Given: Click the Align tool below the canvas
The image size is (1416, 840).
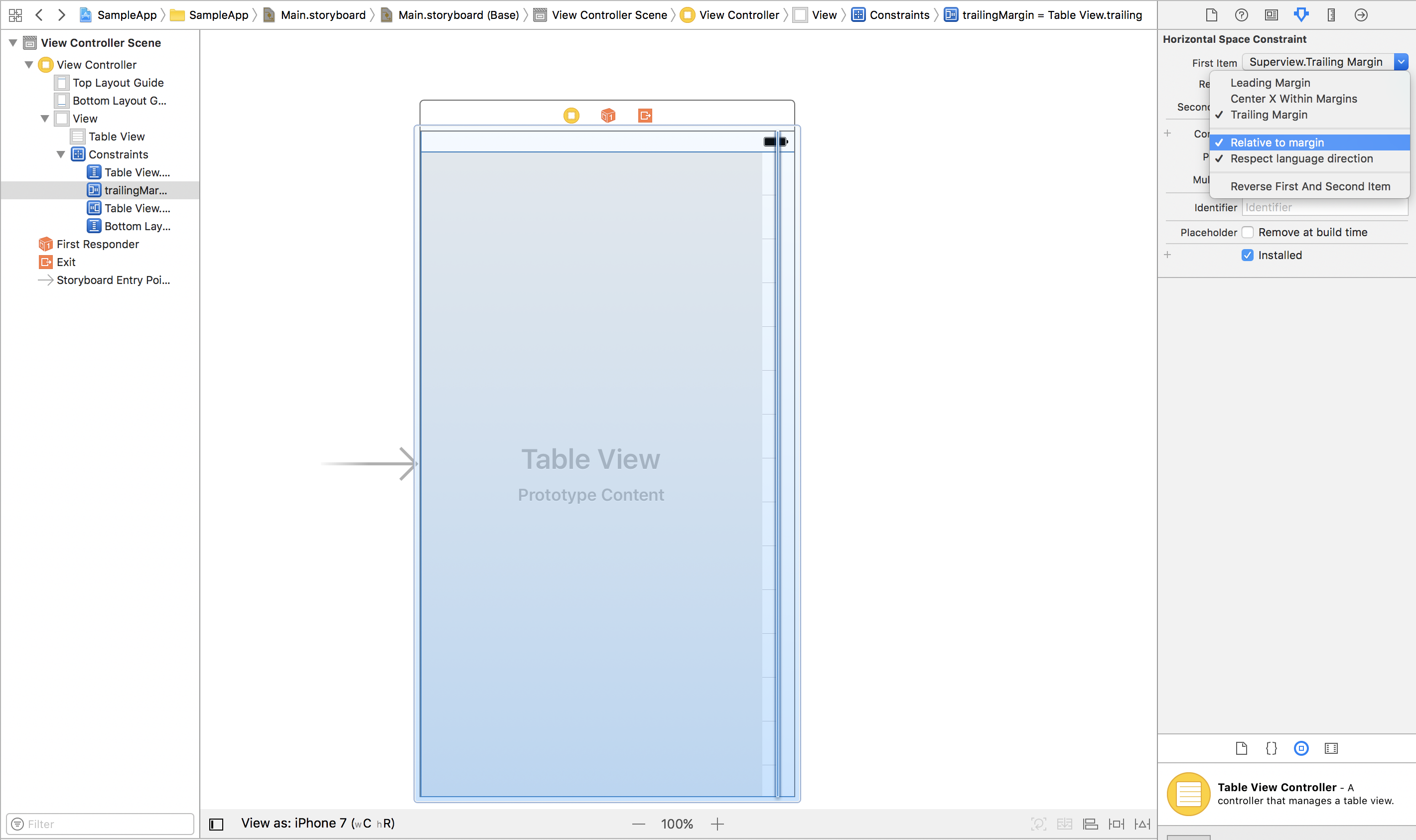Looking at the screenshot, I should click(x=1090, y=824).
